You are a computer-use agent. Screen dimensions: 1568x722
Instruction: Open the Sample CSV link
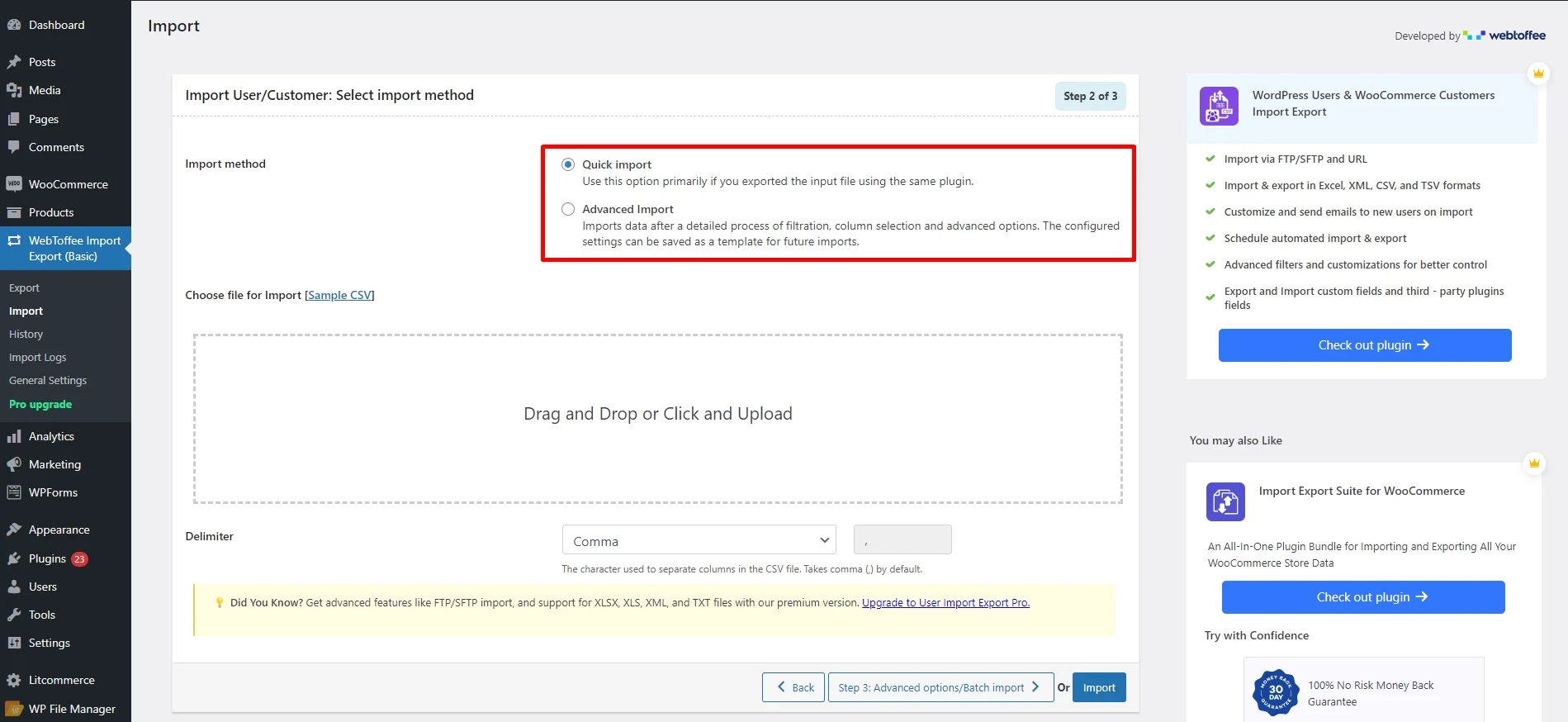339,295
